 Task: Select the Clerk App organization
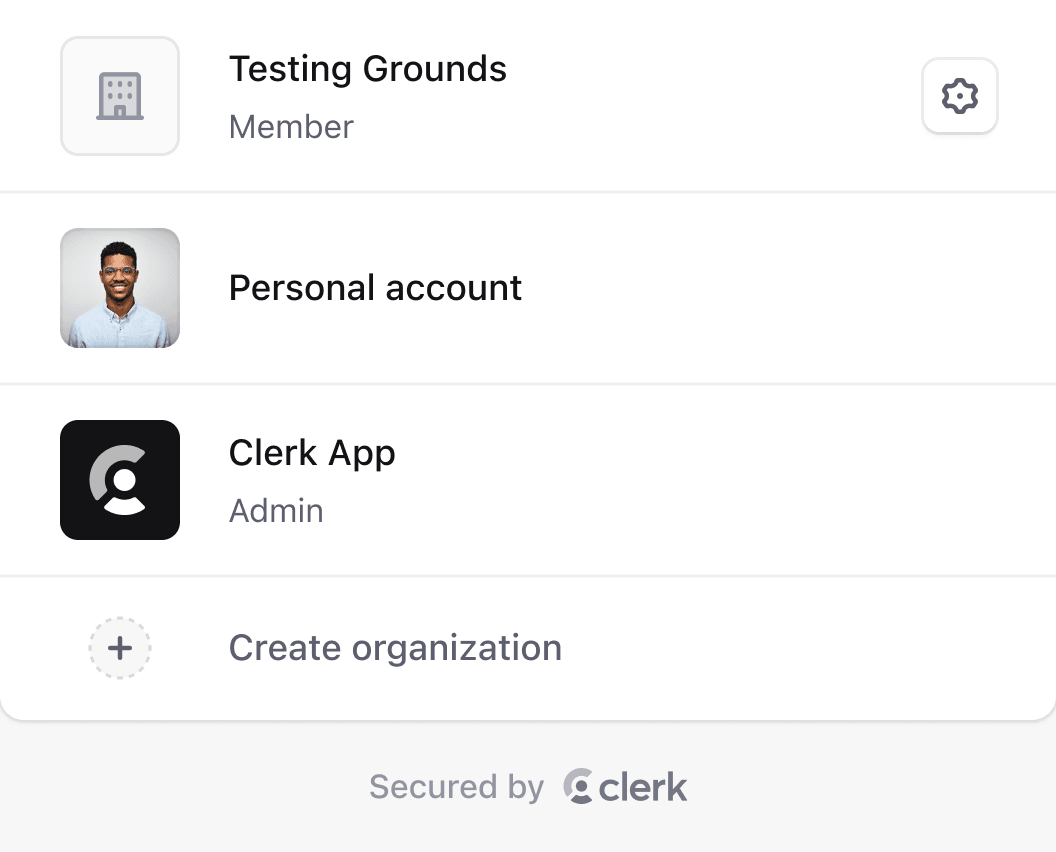pos(500,480)
